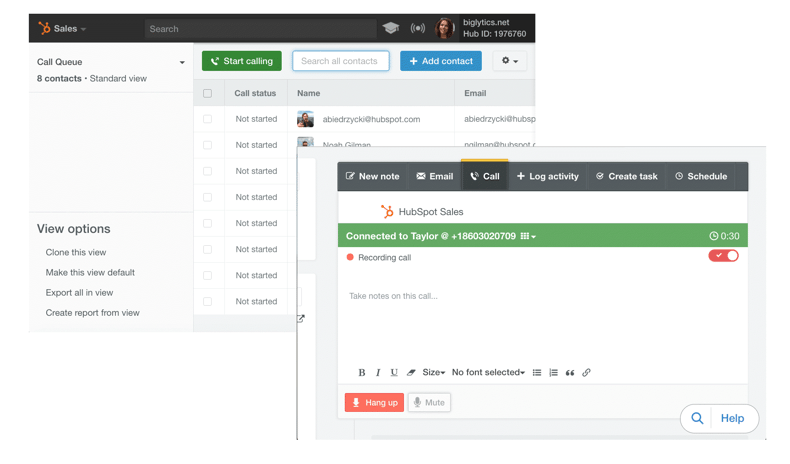Open the gear settings dropdown

click(509, 61)
